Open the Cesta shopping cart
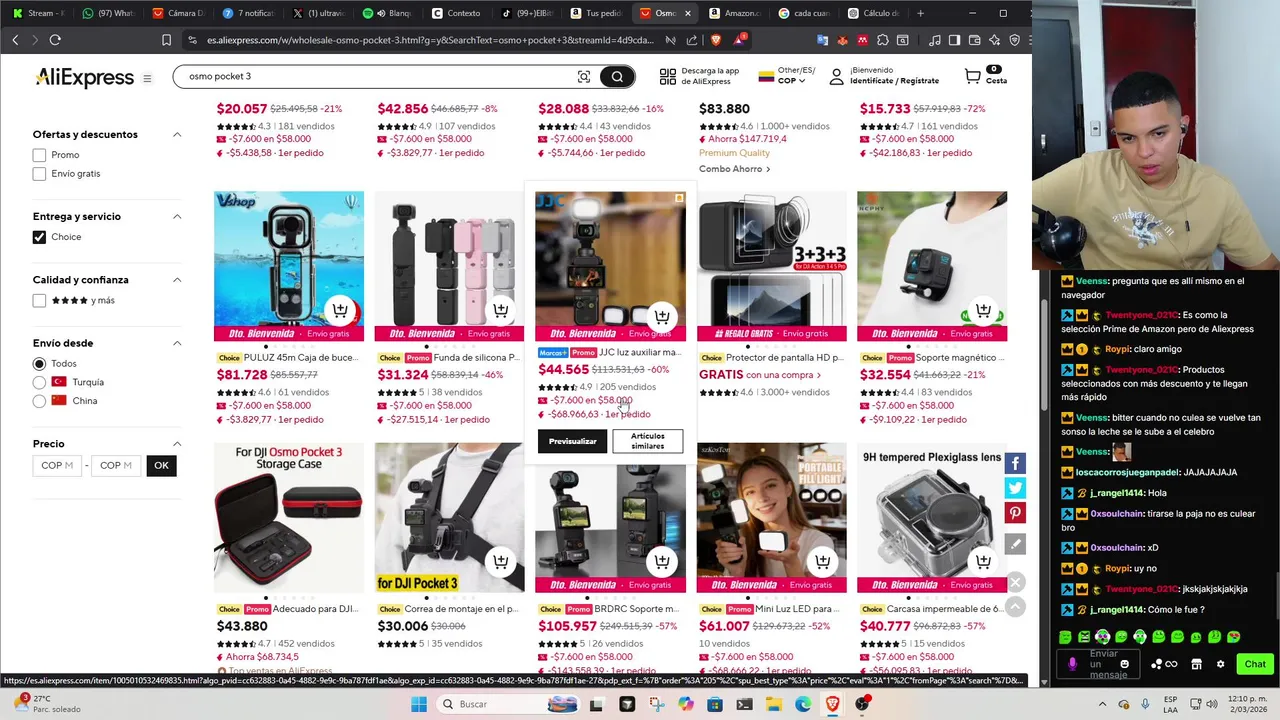Viewport: 1280px width, 720px height. [985, 76]
